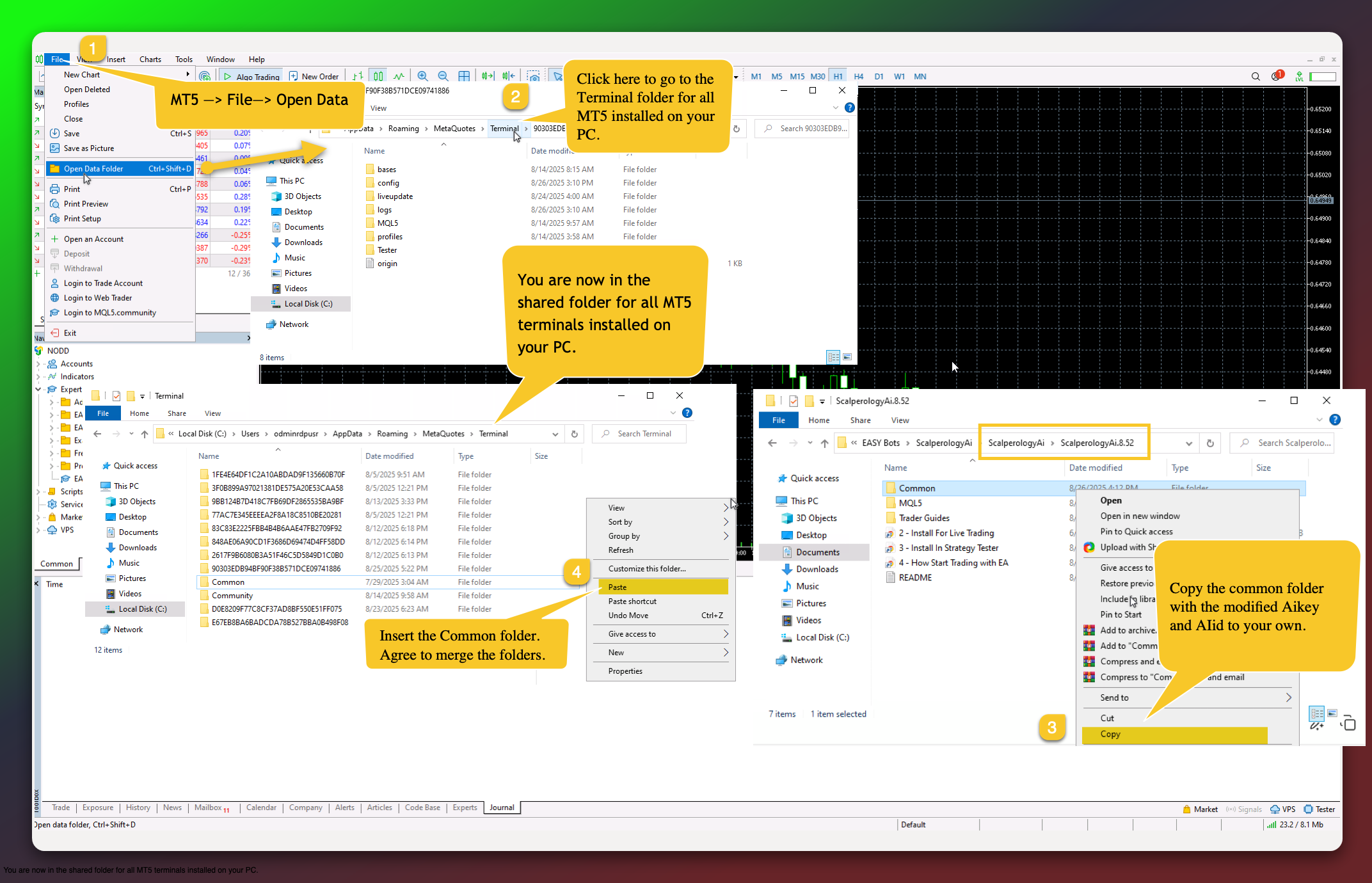Click Open Data Folder menu entry
1372x883 pixels.
(x=93, y=169)
